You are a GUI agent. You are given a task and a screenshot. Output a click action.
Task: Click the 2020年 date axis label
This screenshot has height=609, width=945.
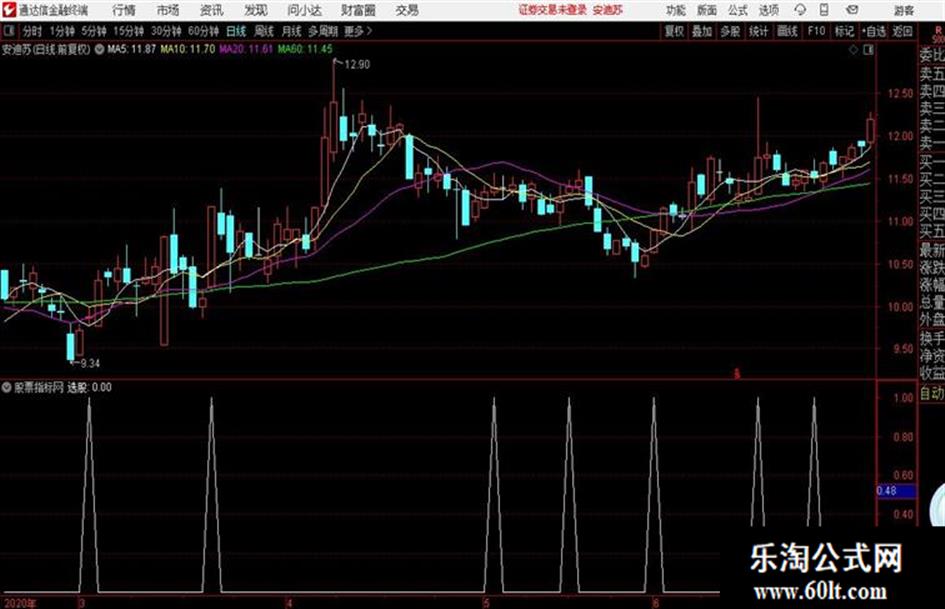click(x=20, y=604)
